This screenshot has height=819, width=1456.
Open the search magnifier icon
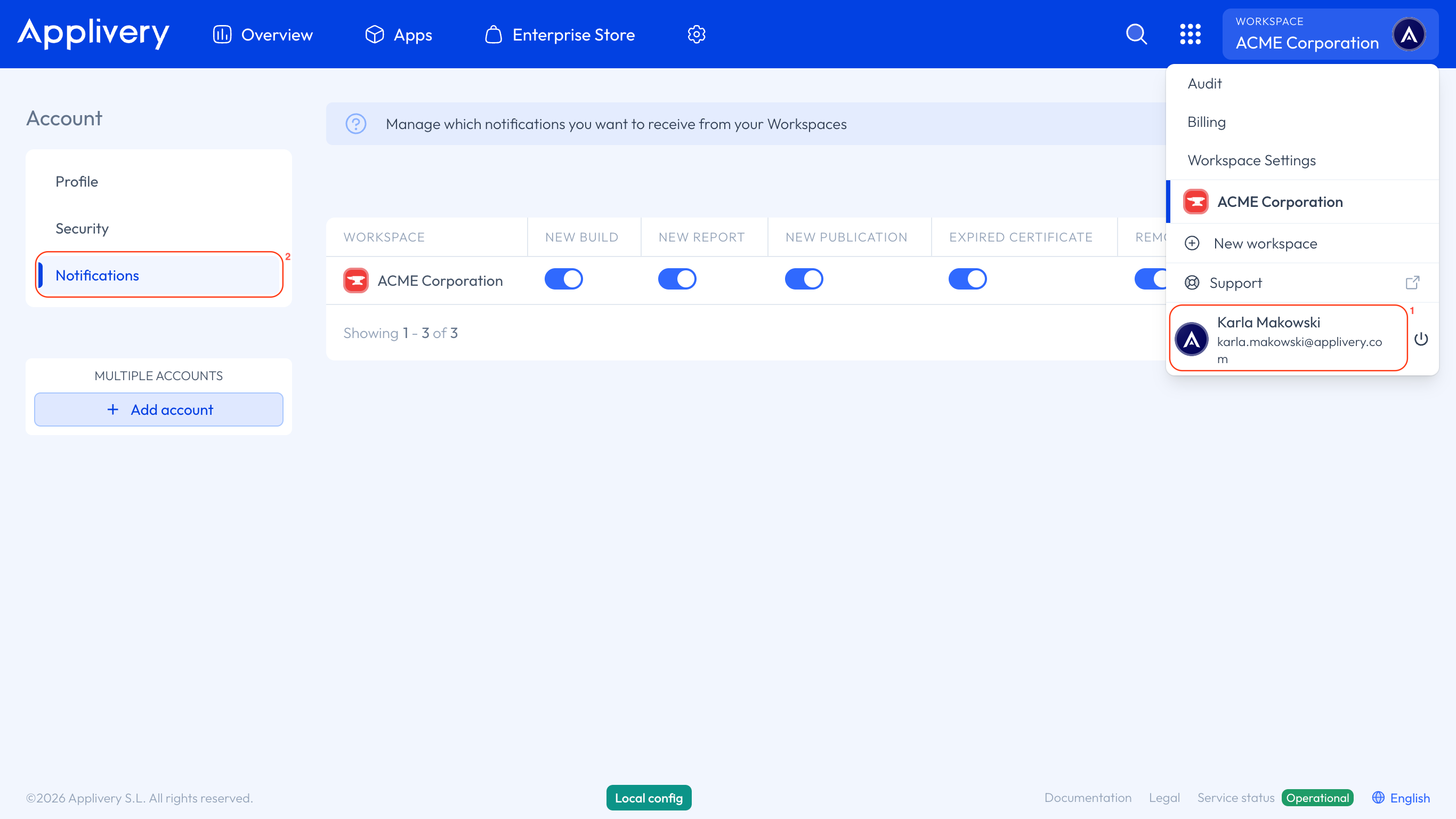pyautogui.click(x=1136, y=34)
